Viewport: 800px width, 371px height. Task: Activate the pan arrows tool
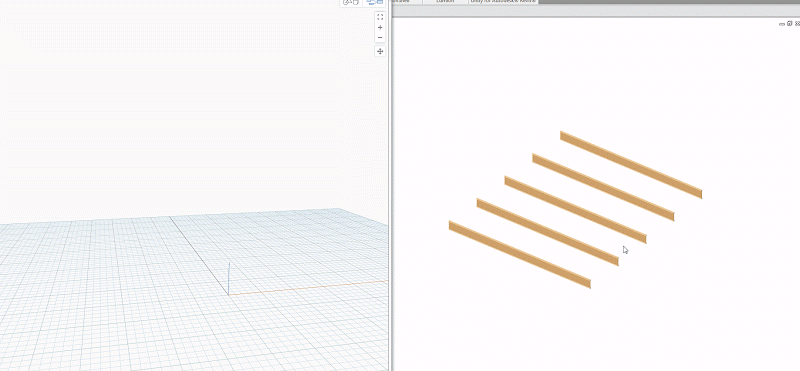380,51
